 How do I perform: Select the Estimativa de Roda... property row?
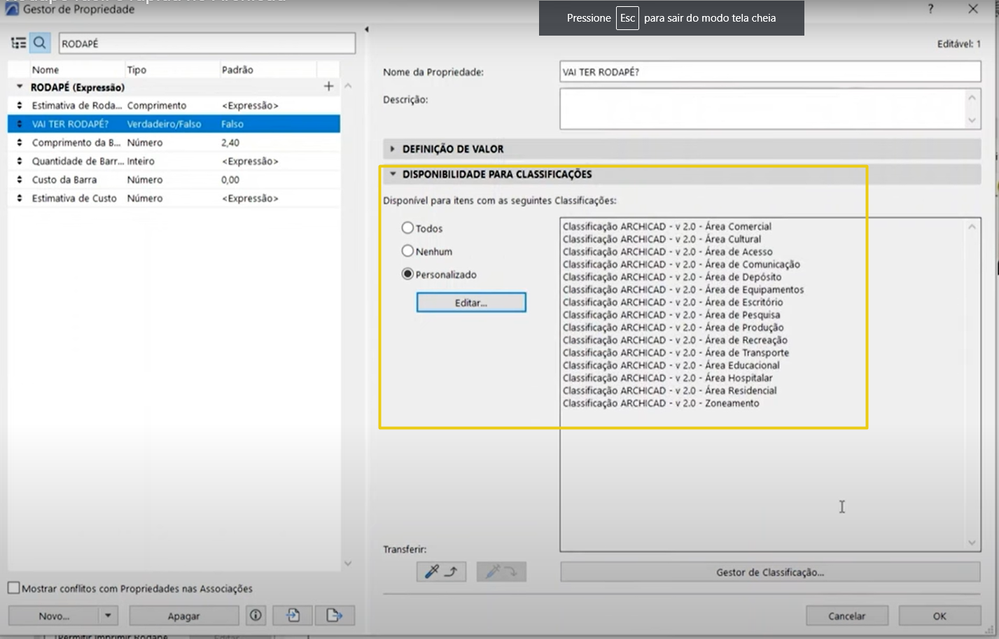pos(173,106)
